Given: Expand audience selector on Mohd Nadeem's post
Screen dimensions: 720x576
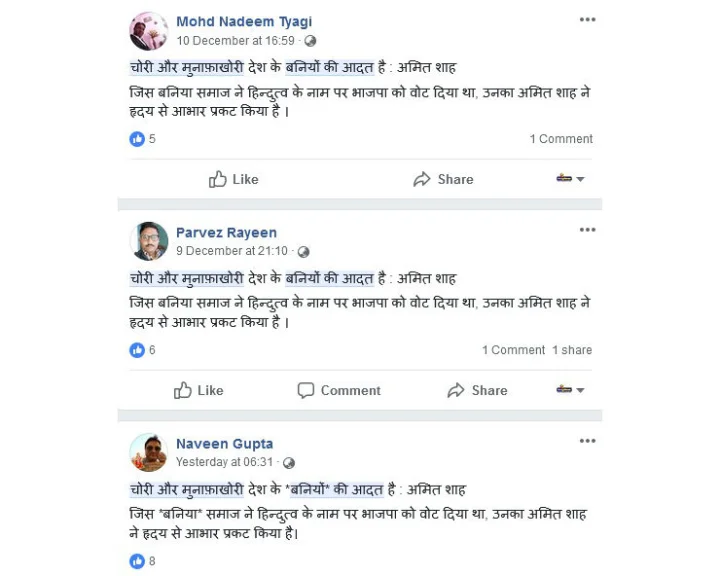Looking at the screenshot, I should click(x=570, y=179).
